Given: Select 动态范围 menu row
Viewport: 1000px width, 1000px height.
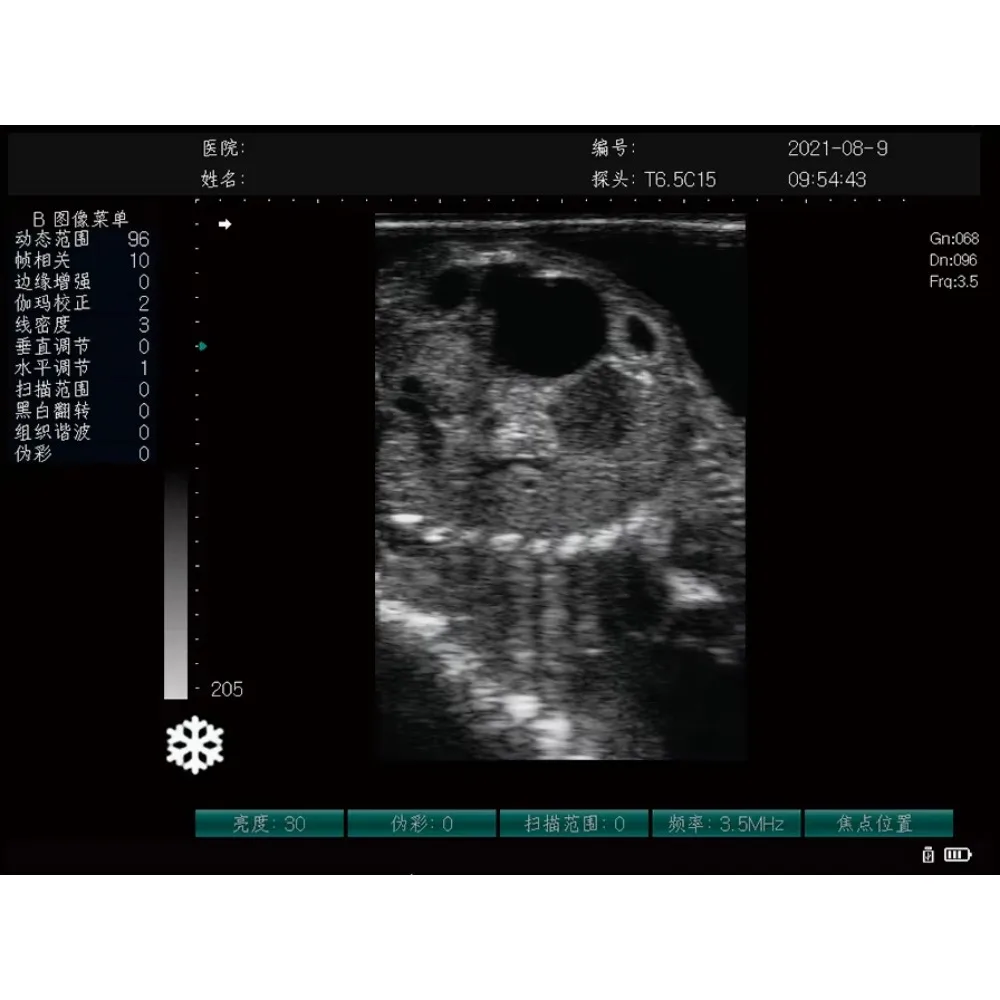Looking at the screenshot, I should click(x=82, y=239).
